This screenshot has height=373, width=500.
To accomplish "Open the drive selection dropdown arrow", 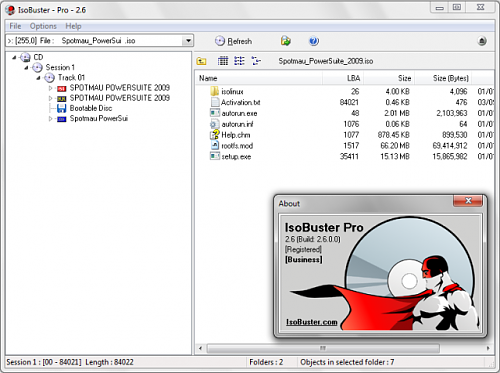I will (x=188, y=41).
